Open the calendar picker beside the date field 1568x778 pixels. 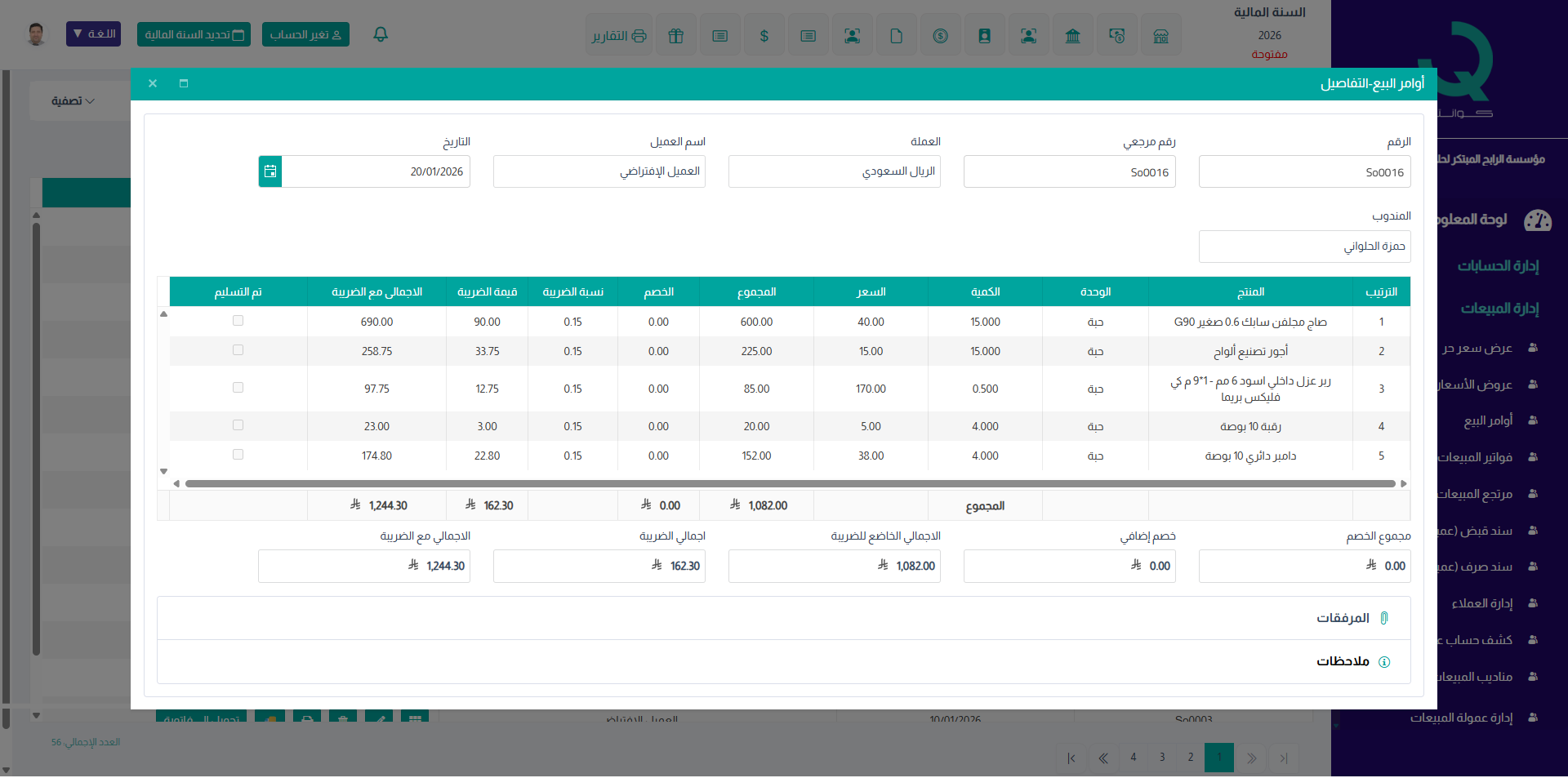270,171
